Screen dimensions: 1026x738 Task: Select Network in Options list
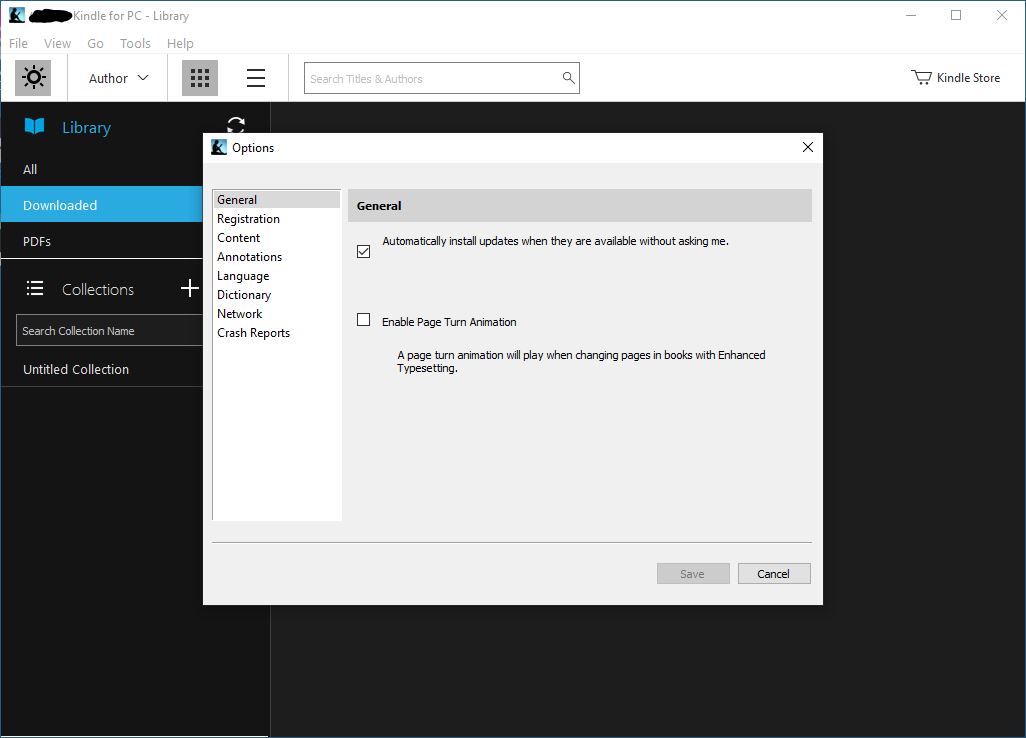[x=277, y=313]
